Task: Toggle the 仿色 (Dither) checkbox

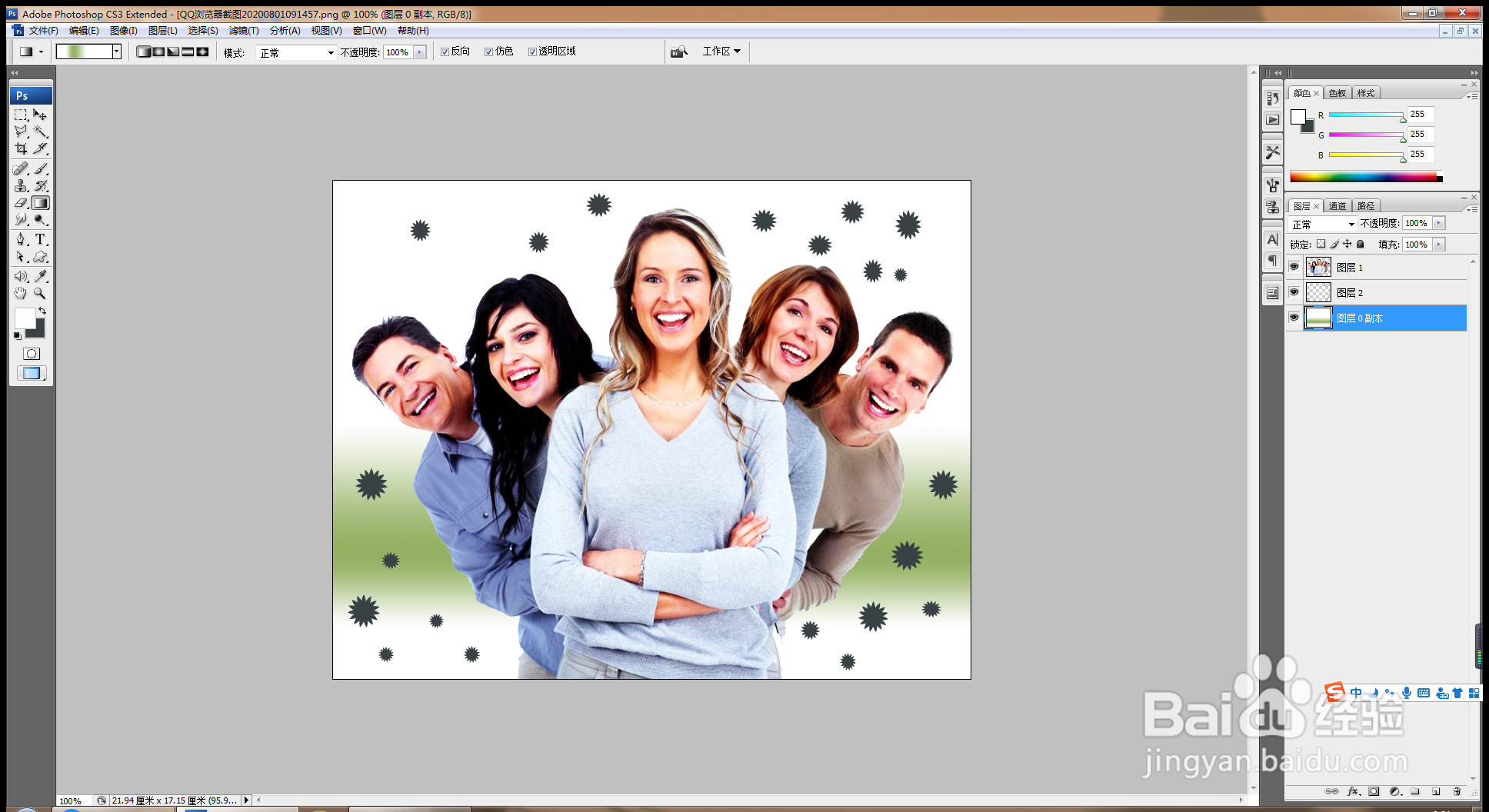Action: tap(488, 52)
